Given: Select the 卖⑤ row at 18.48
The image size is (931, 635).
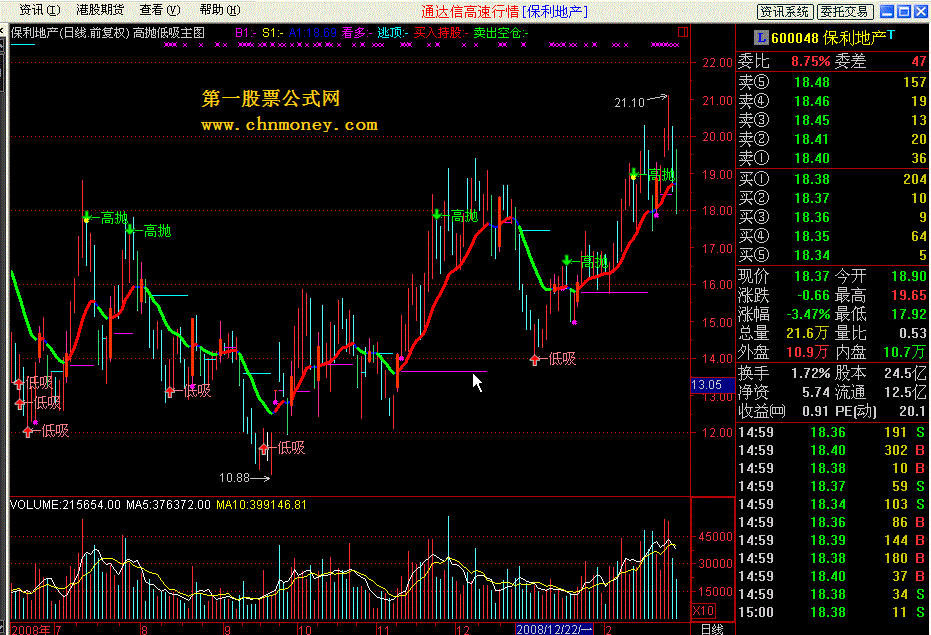Looking at the screenshot, I should pyautogui.click(x=832, y=82).
